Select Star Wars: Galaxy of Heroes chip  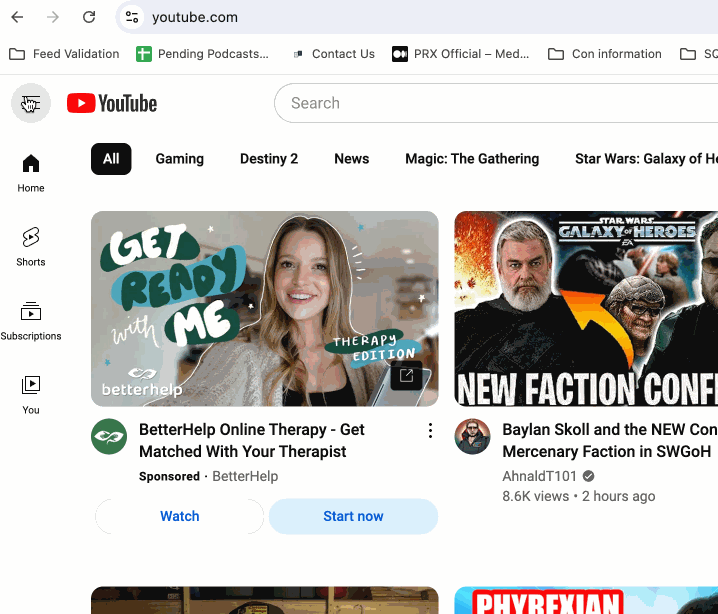(646, 159)
